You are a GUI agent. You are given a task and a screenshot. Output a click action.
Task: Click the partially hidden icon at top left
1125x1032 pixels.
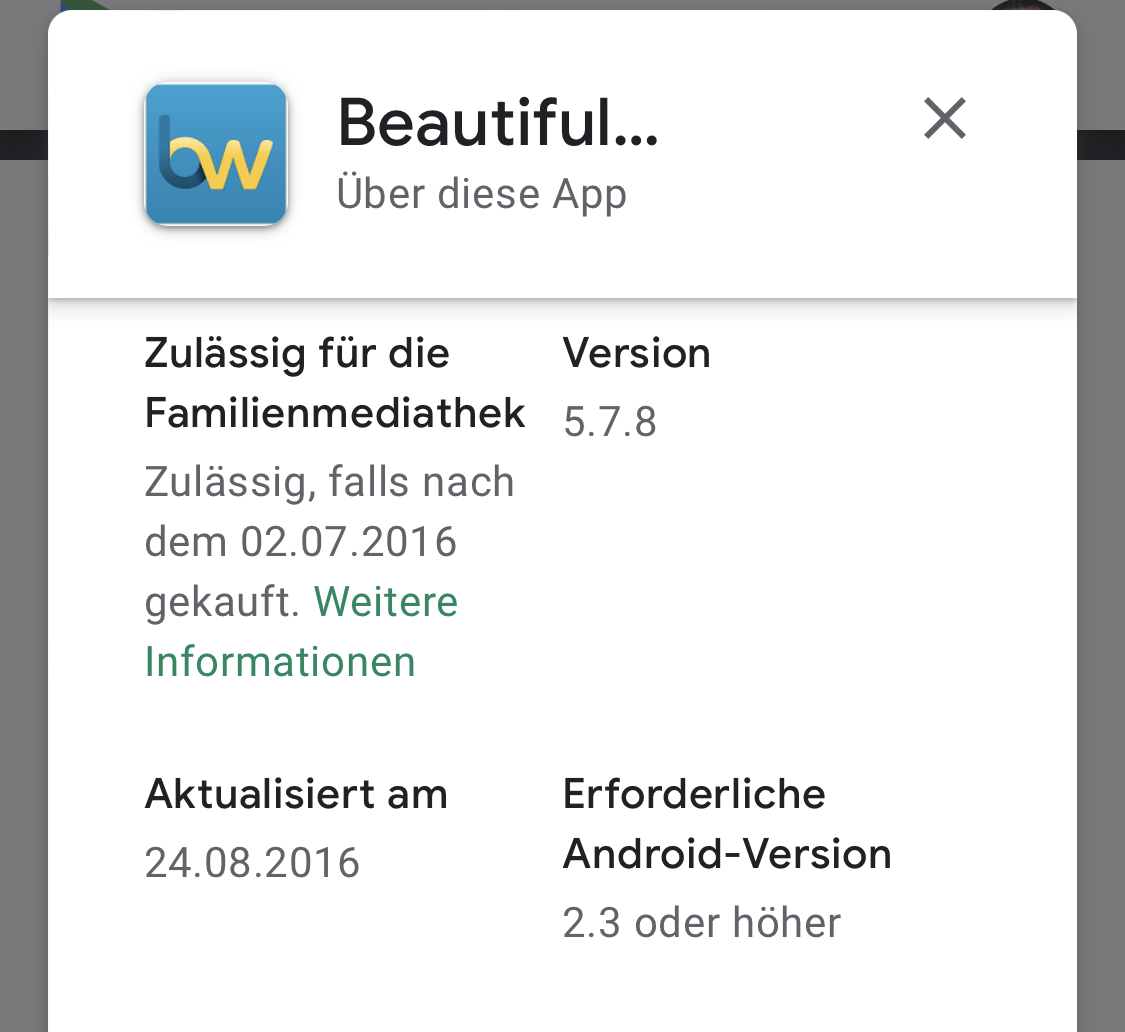85,6
